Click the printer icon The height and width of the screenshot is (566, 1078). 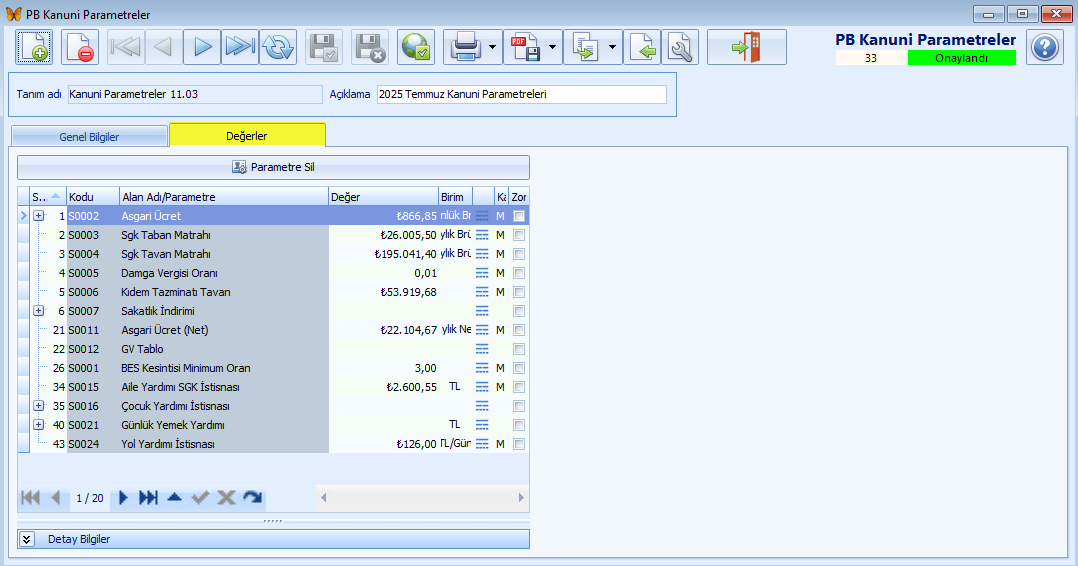click(465, 47)
